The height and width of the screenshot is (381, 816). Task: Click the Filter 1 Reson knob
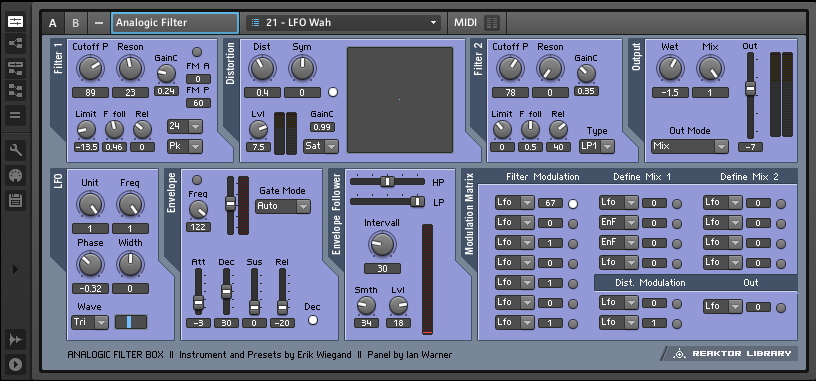point(130,68)
